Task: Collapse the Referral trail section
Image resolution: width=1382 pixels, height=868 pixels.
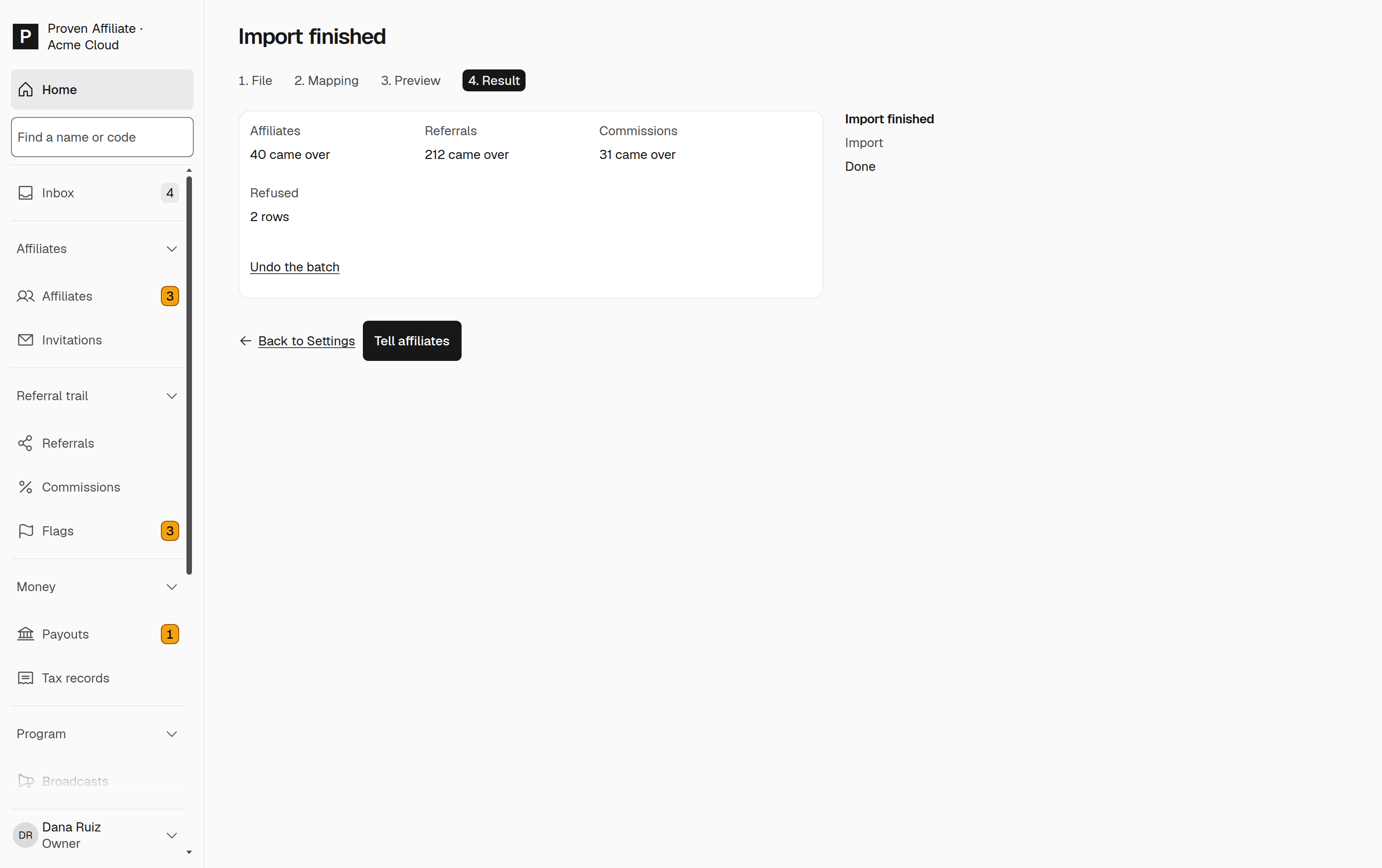Action: 171,396
